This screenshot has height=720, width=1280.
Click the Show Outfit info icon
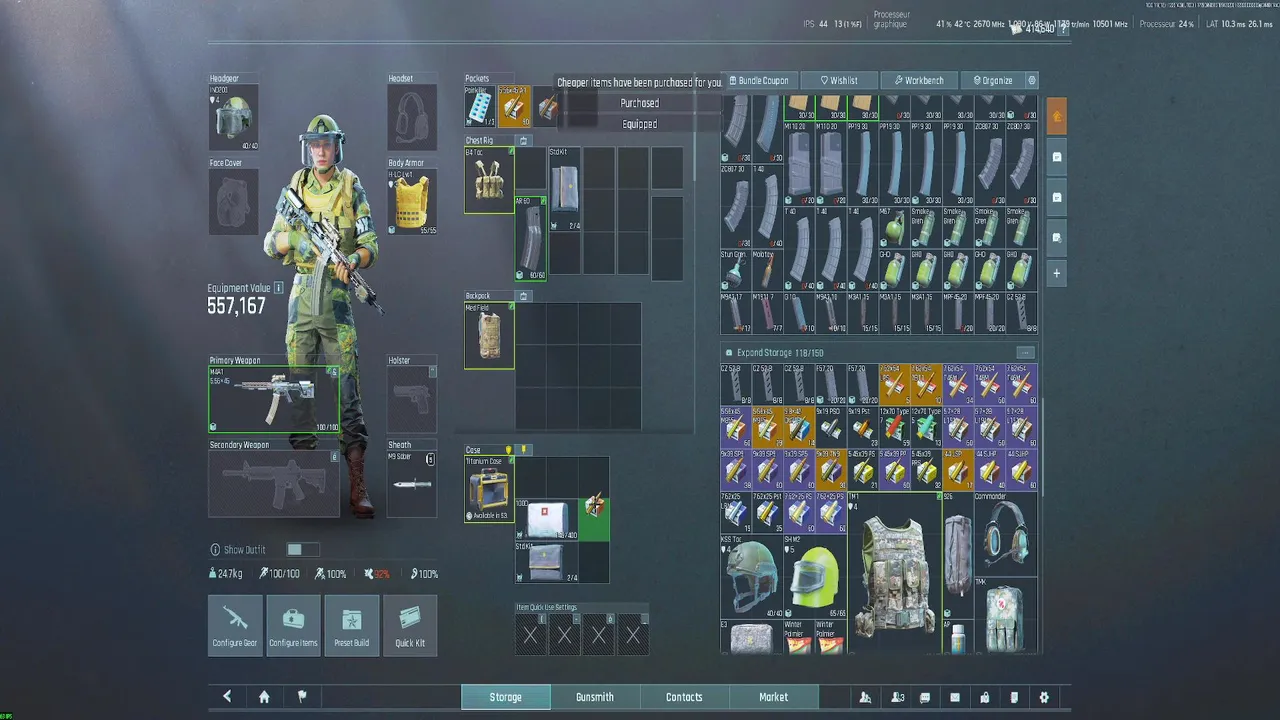(215, 550)
